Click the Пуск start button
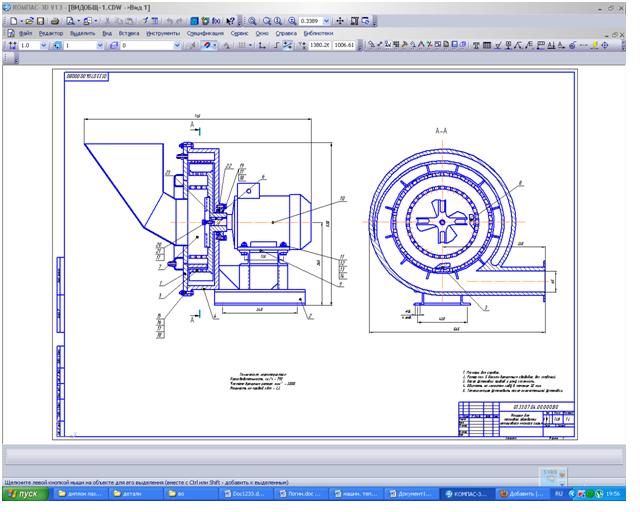Image resolution: width=640 pixels, height=512 pixels. 26,494
